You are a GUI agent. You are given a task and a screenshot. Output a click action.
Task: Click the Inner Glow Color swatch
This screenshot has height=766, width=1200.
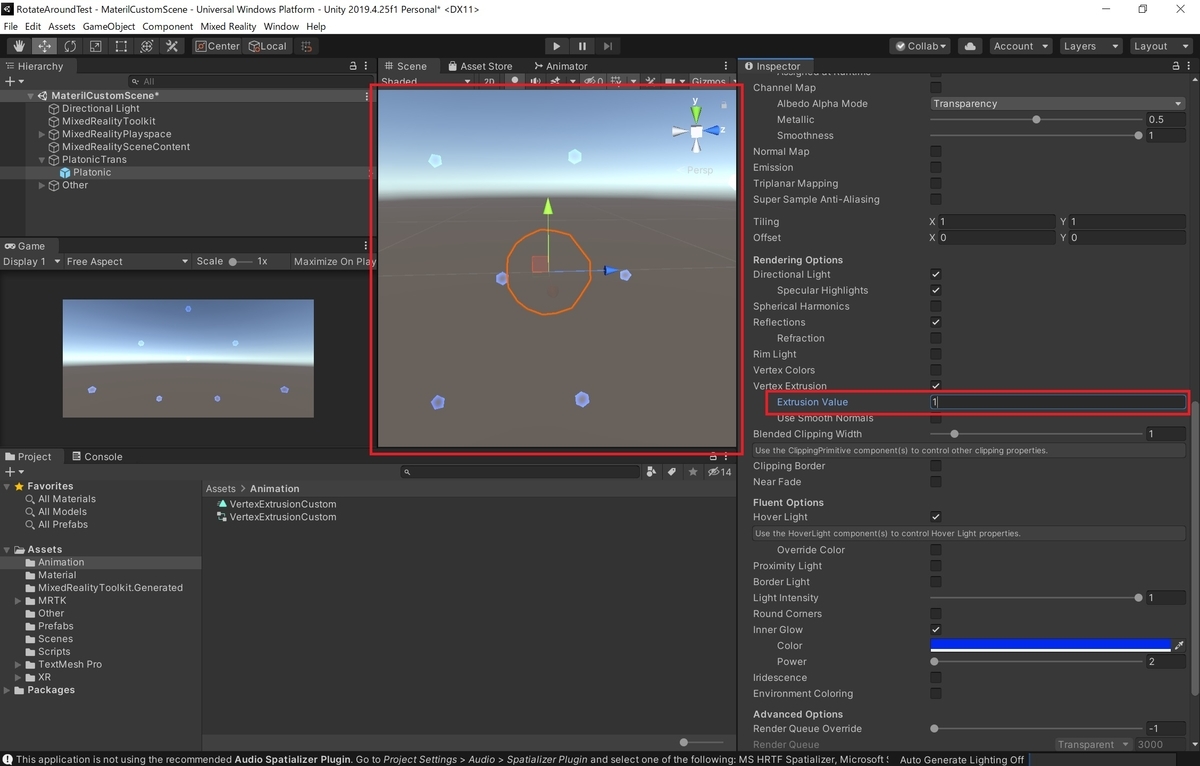coord(1050,646)
